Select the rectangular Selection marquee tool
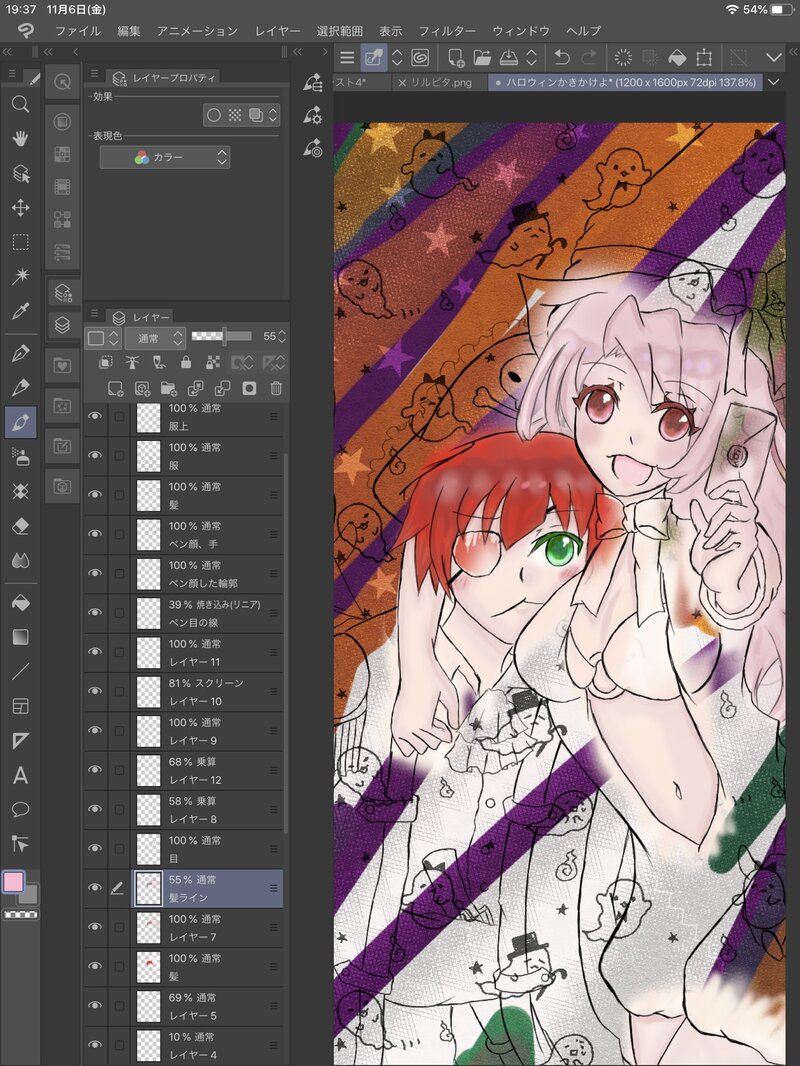The image size is (800, 1066). coord(20,242)
